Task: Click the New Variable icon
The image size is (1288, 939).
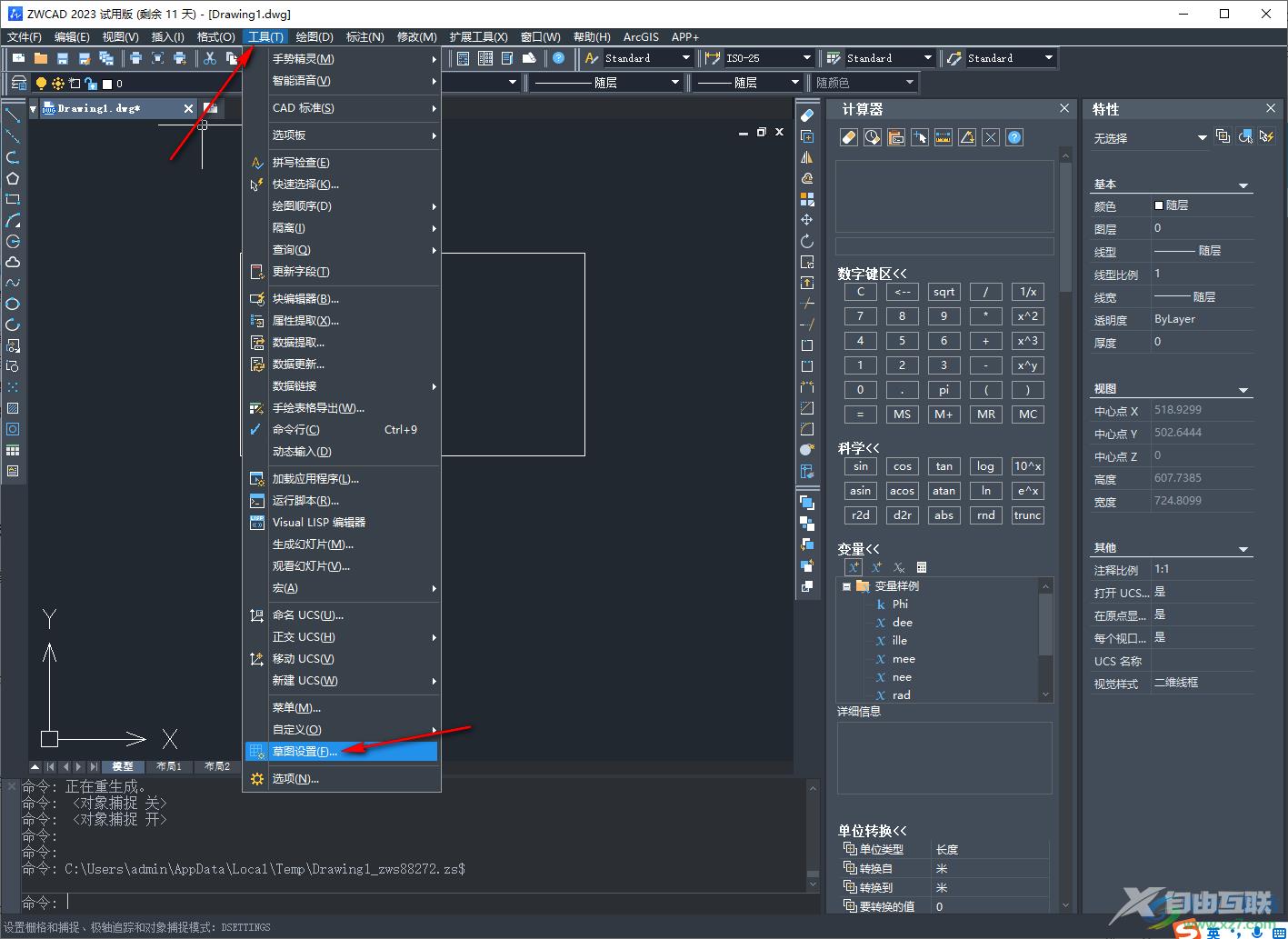Action: click(854, 567)
